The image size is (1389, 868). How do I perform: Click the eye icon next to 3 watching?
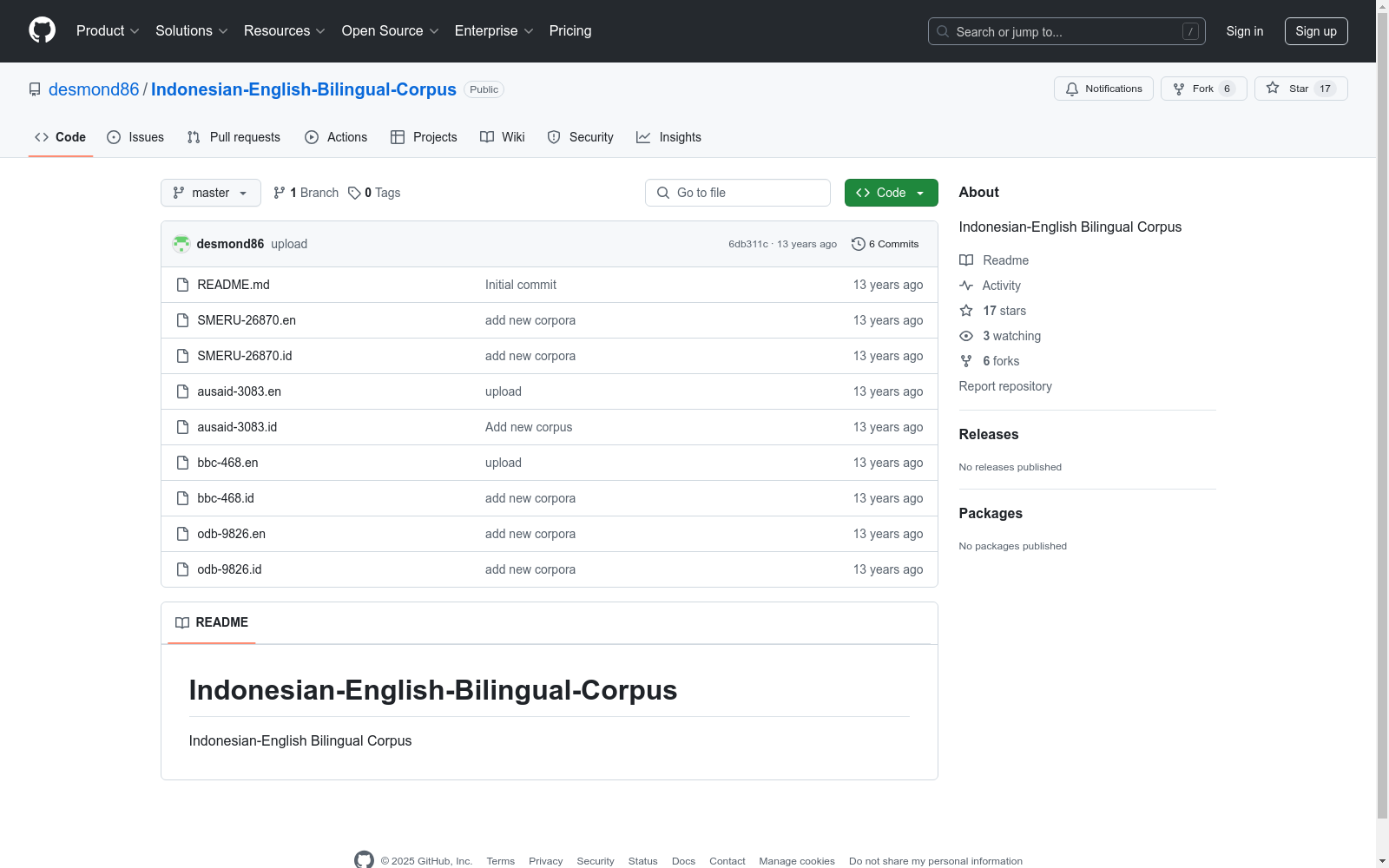click(966, 336)
